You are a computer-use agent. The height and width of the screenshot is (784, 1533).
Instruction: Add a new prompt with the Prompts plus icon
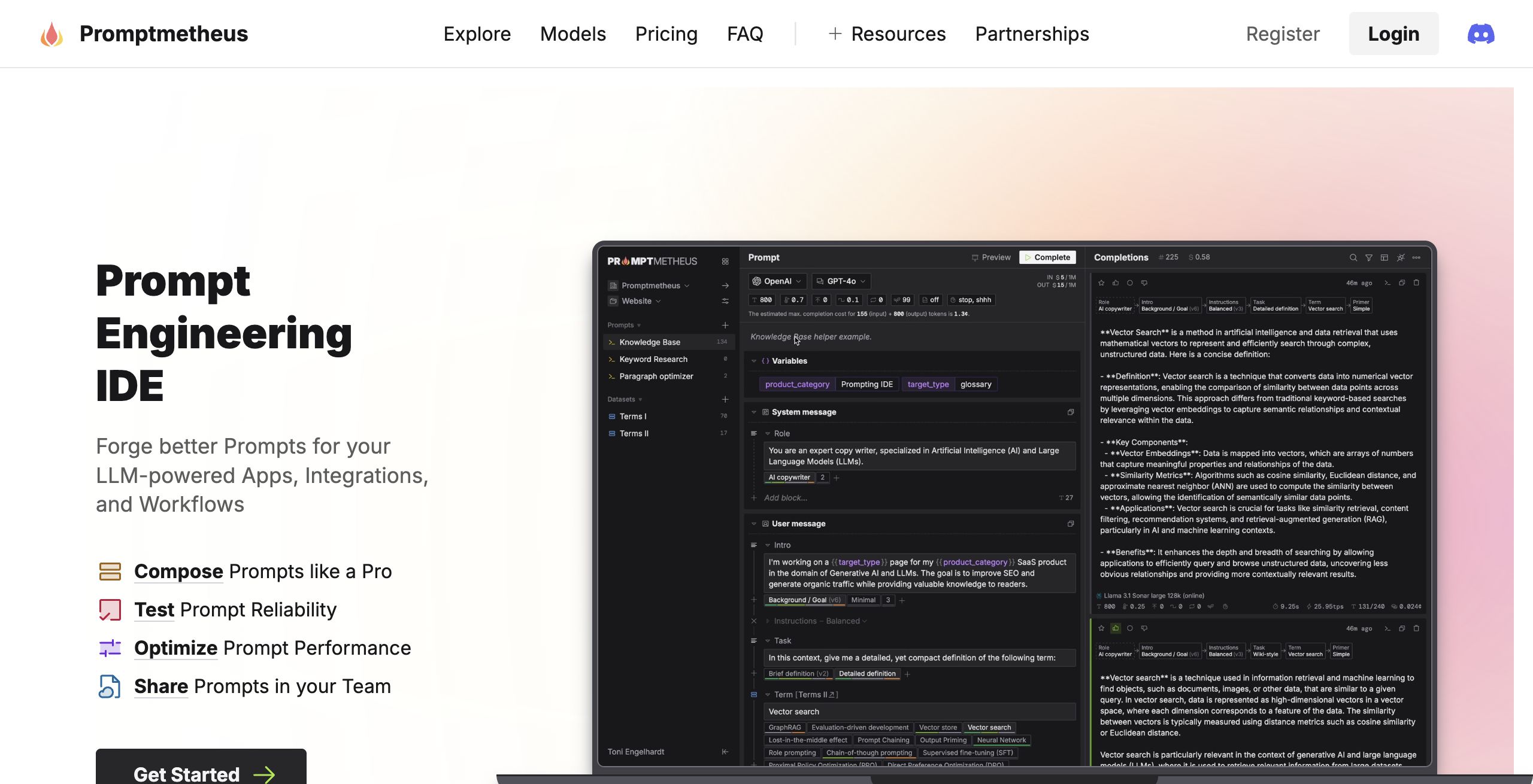pyautogui.click(x=725, y=325)
